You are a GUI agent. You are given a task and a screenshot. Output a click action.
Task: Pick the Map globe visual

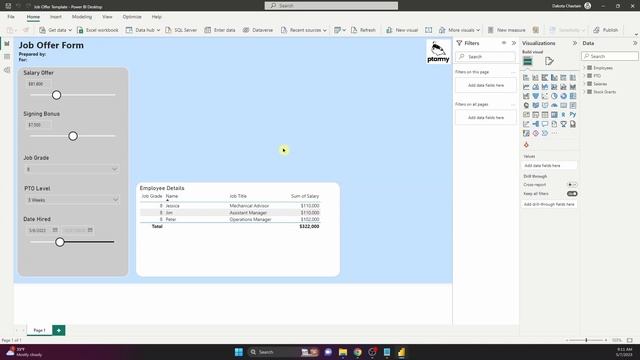tap(526, 105)
